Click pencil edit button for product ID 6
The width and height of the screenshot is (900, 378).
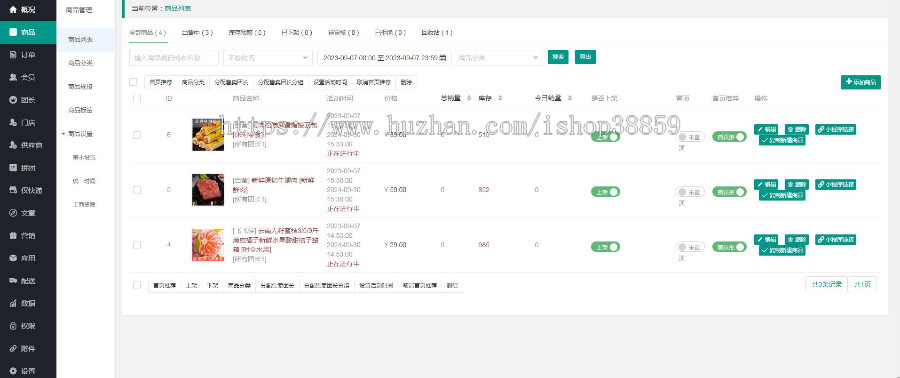coord(766,130)
